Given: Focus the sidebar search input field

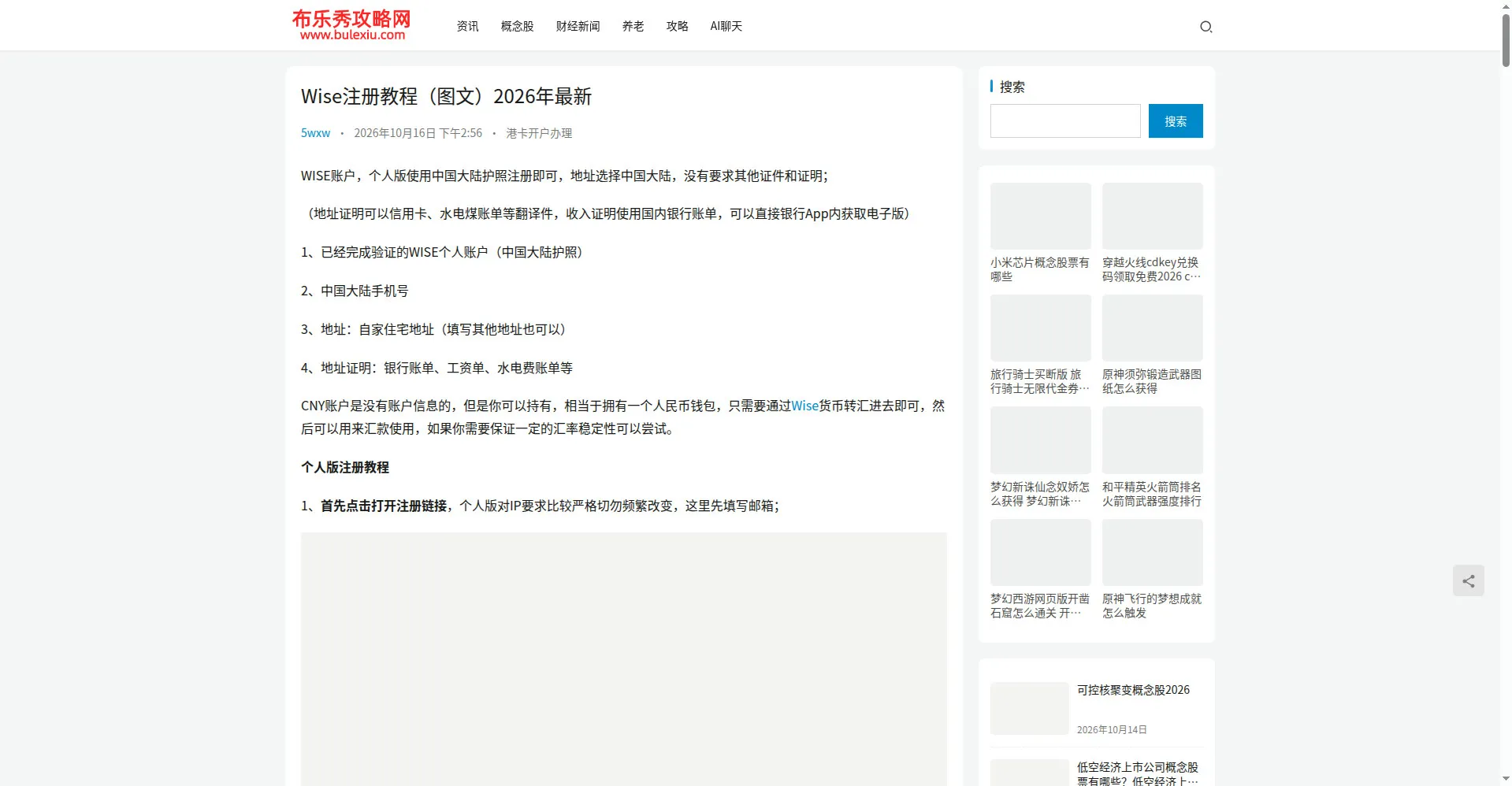Looking at the screenshot, I should pyautogui.click(x=1064, y=121).
